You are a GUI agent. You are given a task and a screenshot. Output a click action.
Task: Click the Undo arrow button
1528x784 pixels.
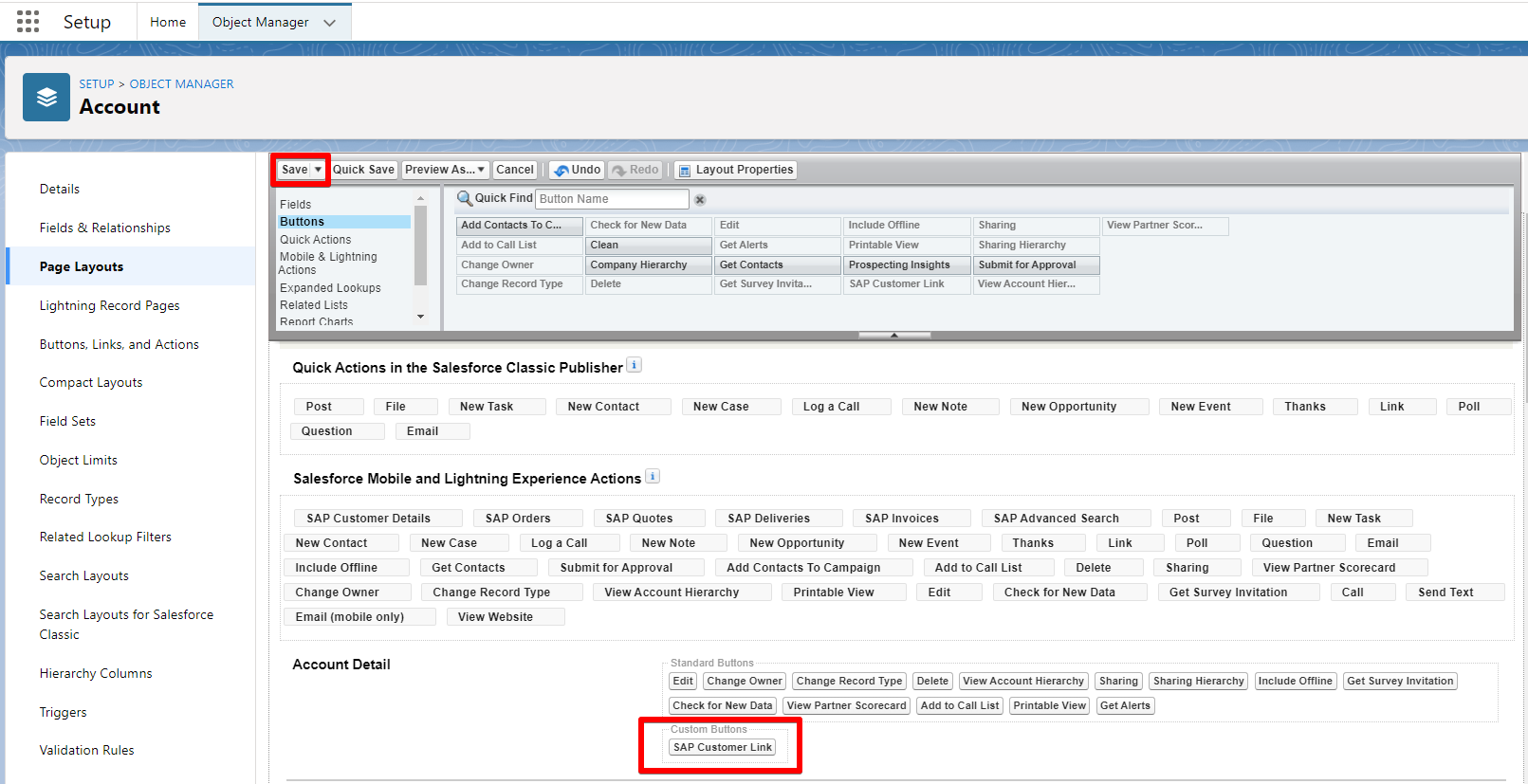[x=577, y=170]
